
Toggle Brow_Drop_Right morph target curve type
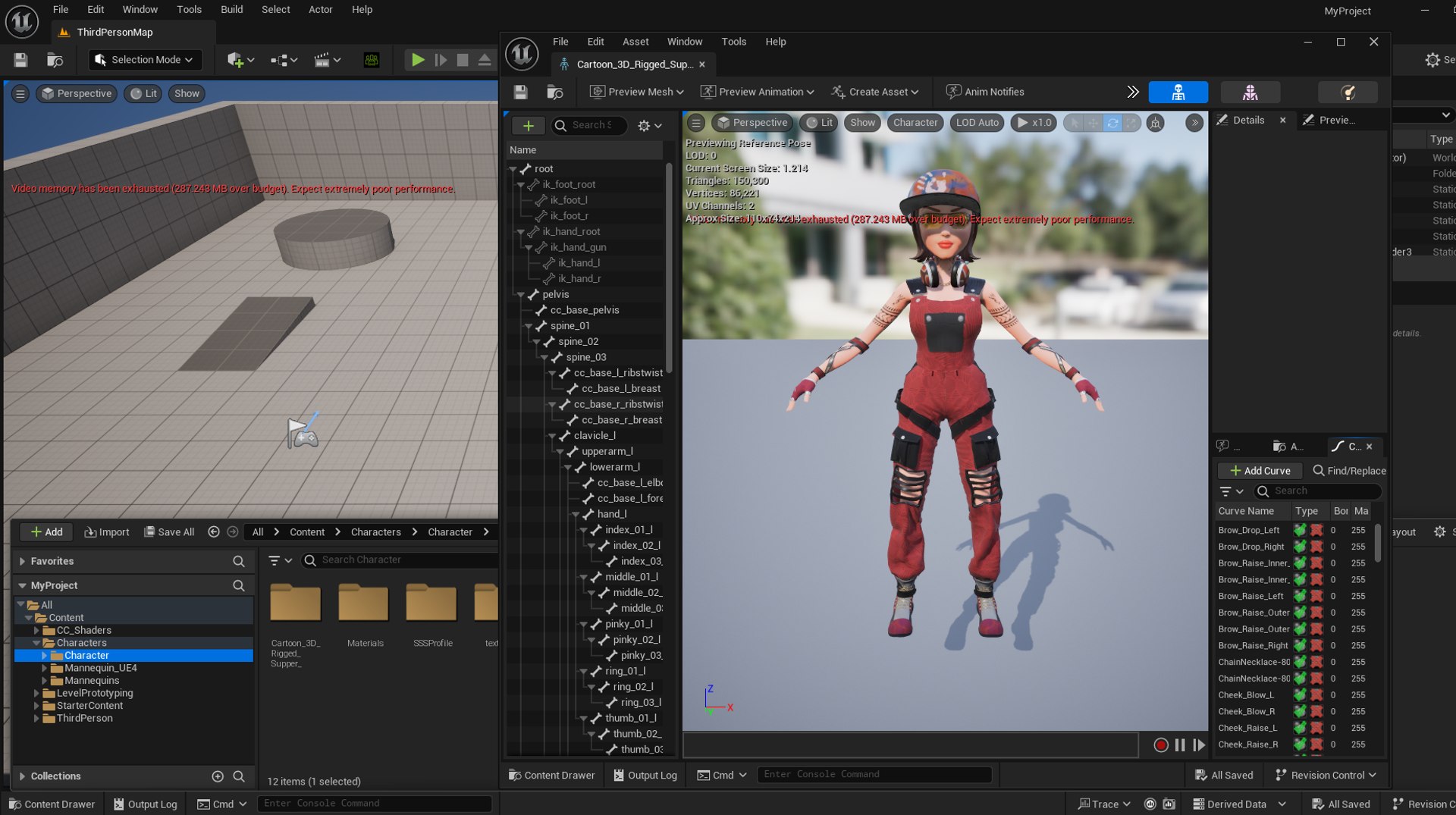pos(1300,547)
